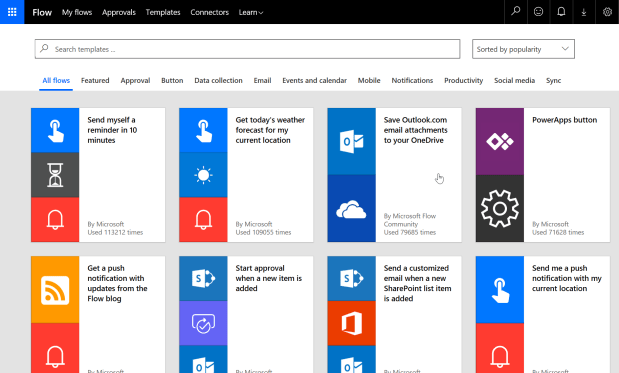The image size is (619, 373).
Task: Click the SharePoint icon on Start approval card
Action: point(203,279)
